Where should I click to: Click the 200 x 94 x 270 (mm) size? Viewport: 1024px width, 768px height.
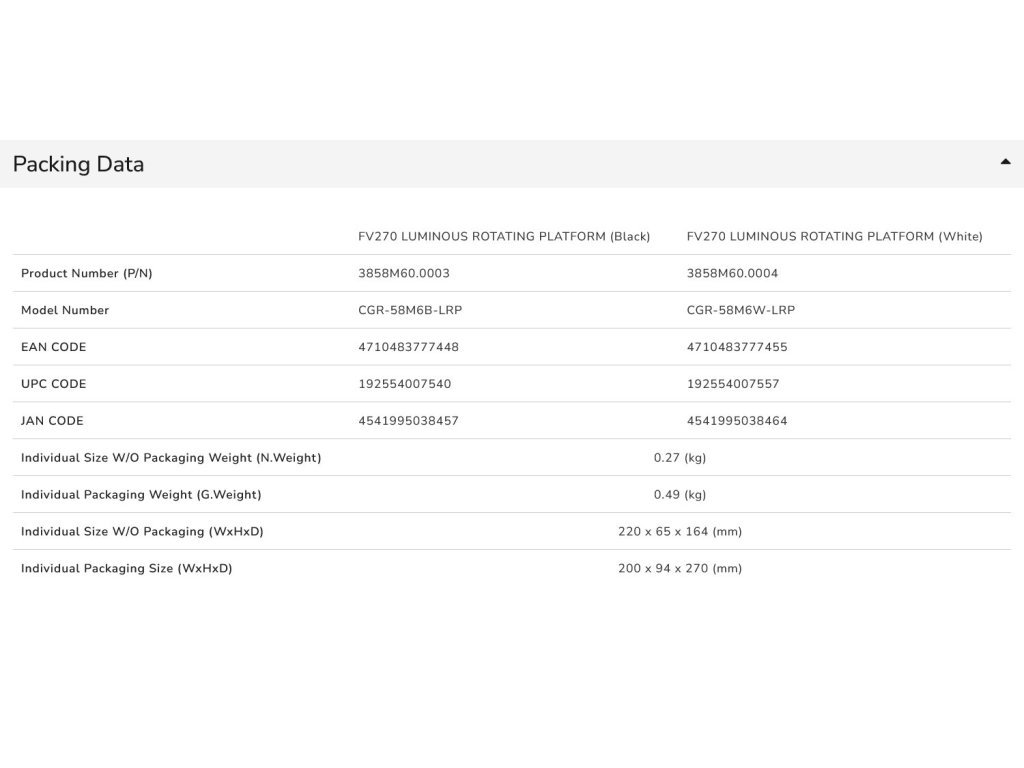click(680, 569)
